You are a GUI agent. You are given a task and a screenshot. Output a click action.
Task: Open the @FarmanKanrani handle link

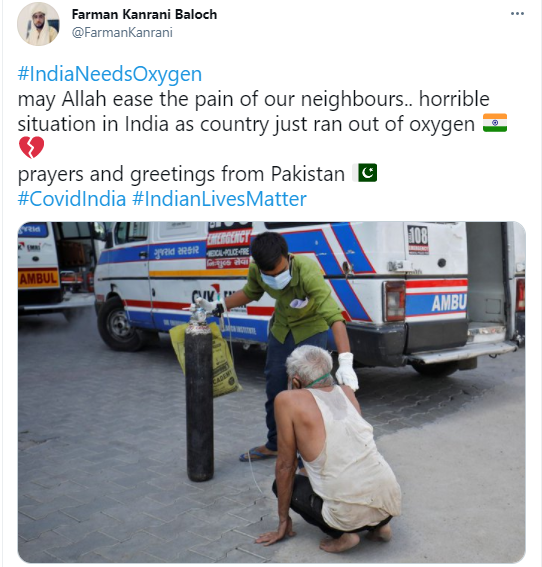122,33
